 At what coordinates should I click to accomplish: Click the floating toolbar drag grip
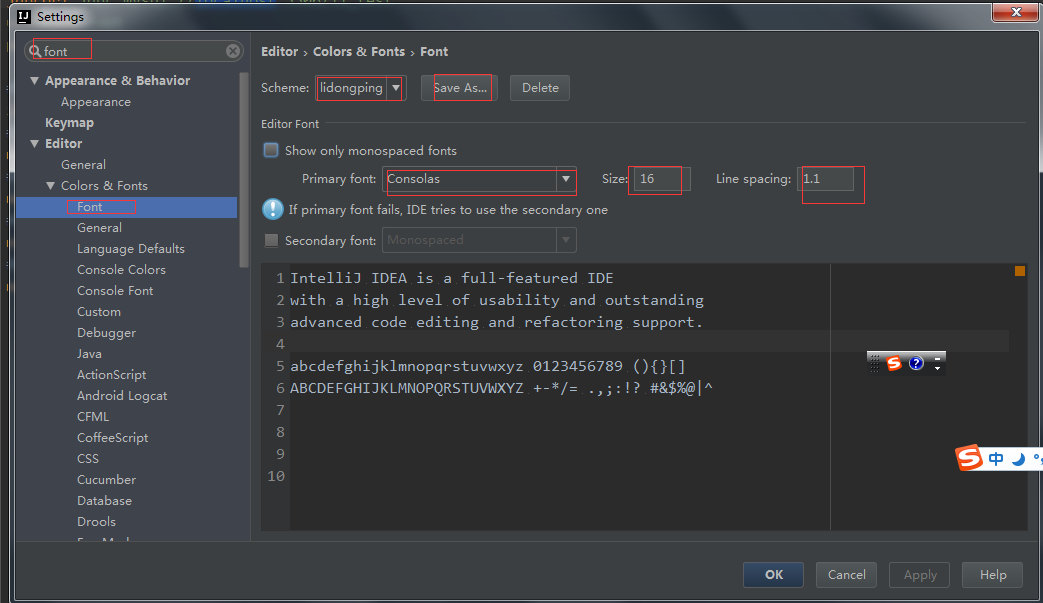[875, 363]
